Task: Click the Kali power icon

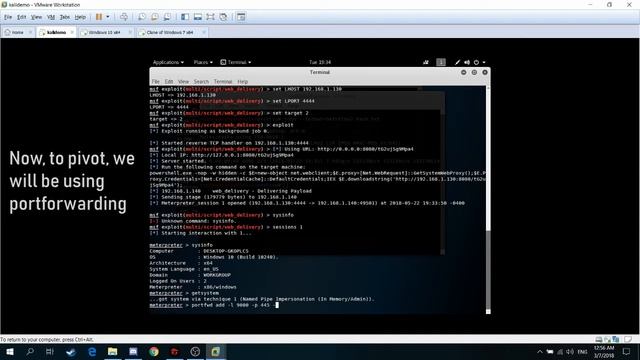Action: tap(476, 62)
